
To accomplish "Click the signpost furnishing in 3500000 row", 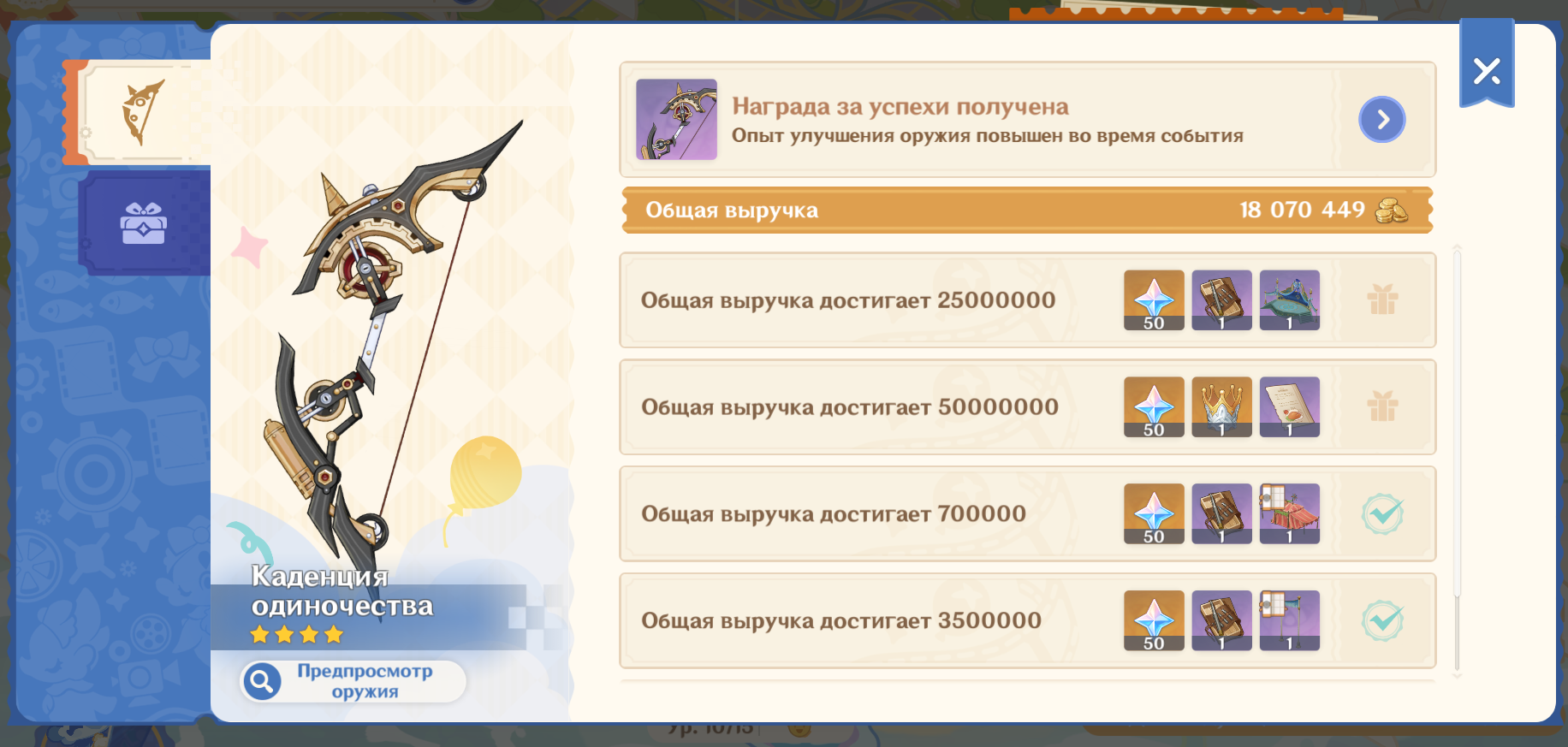I will [1289, 620].
